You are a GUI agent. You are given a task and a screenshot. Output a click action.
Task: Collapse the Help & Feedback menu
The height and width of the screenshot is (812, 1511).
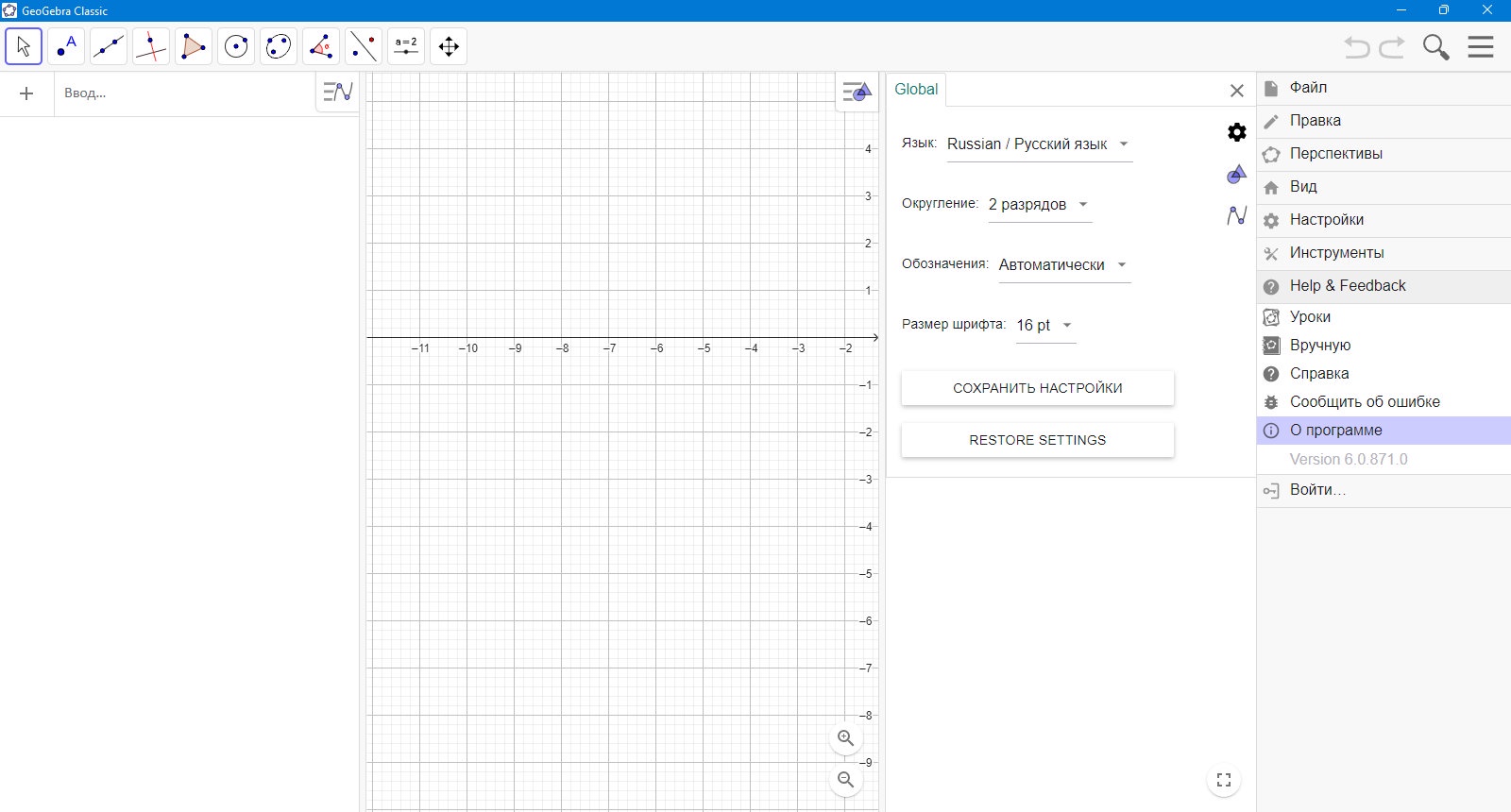(1384, 286)
